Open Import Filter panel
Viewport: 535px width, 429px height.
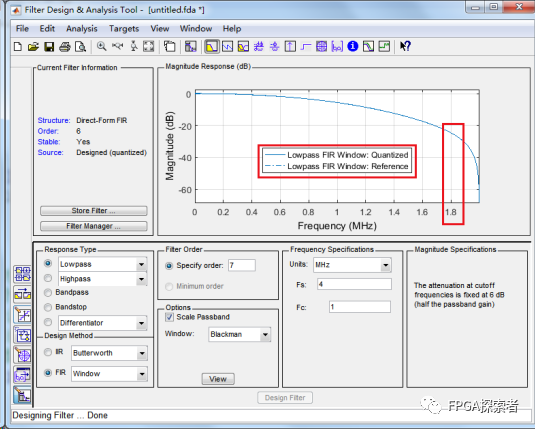[x=23, y=375]
